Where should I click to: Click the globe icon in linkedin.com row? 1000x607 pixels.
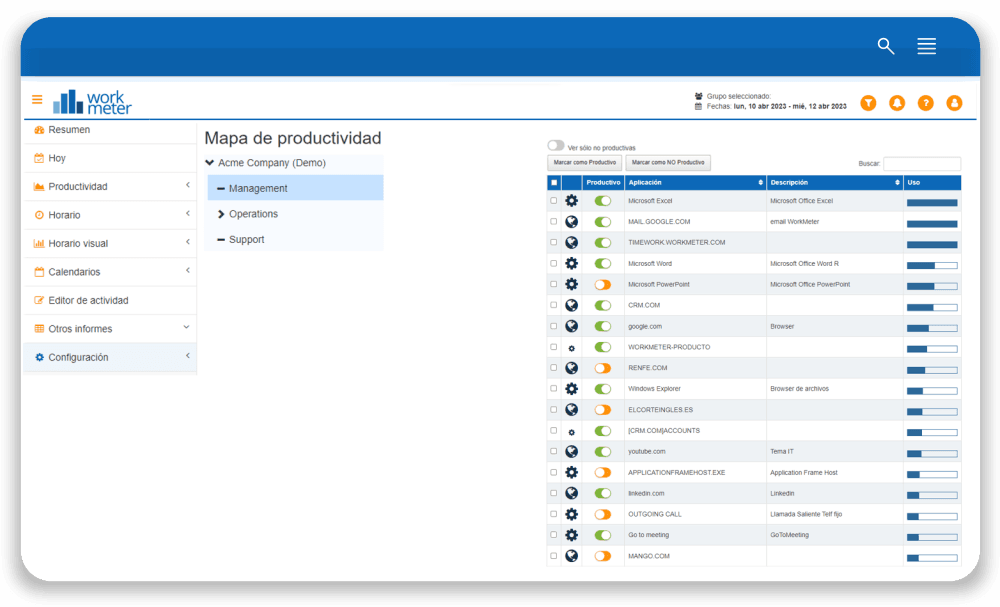(571, 494)
